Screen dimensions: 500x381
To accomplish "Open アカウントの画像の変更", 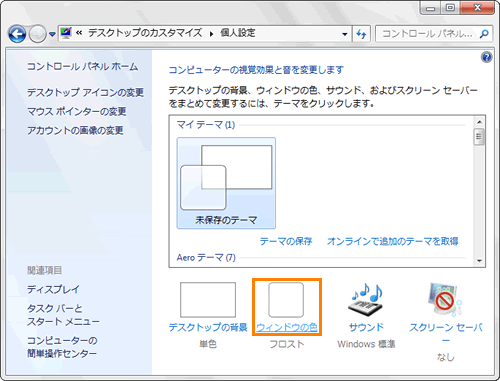I will click(x=75, y=130).
